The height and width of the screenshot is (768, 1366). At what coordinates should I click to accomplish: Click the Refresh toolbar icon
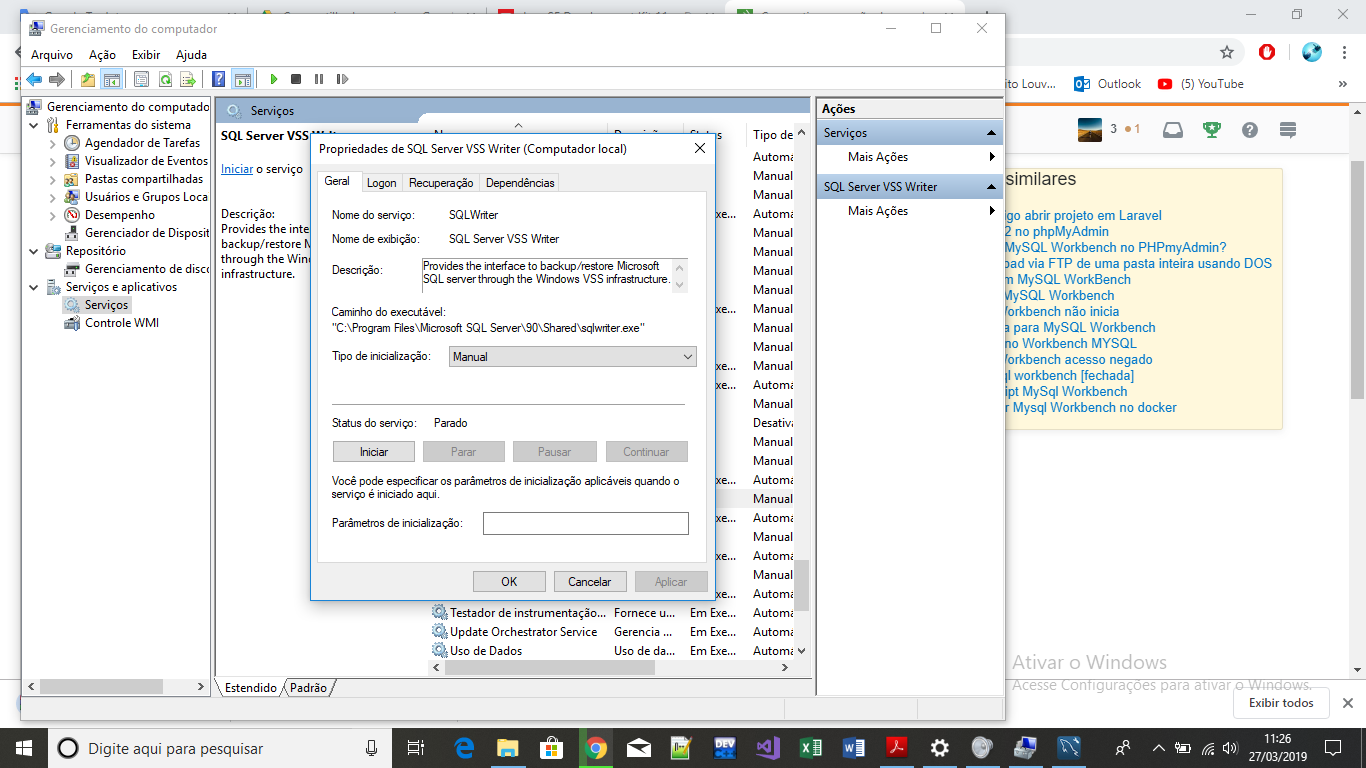(164, 79)
